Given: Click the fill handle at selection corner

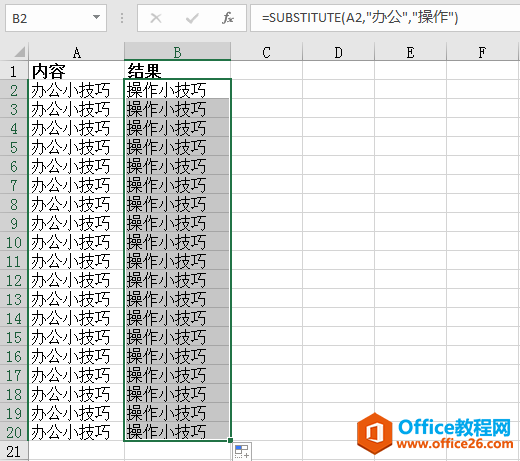Looking at the screenshot, I should (x=230, y=441).
